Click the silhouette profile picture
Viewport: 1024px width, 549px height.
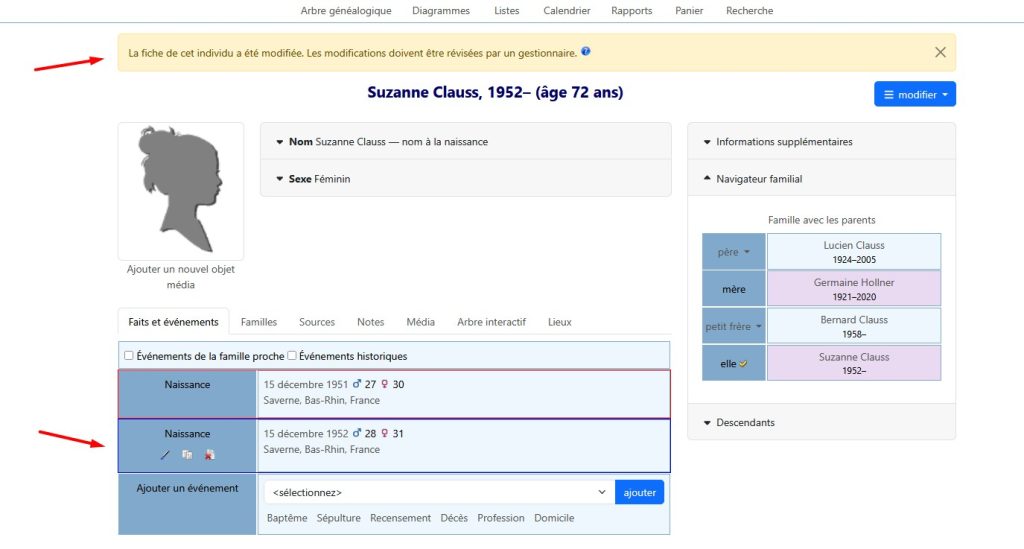(180, 191)
